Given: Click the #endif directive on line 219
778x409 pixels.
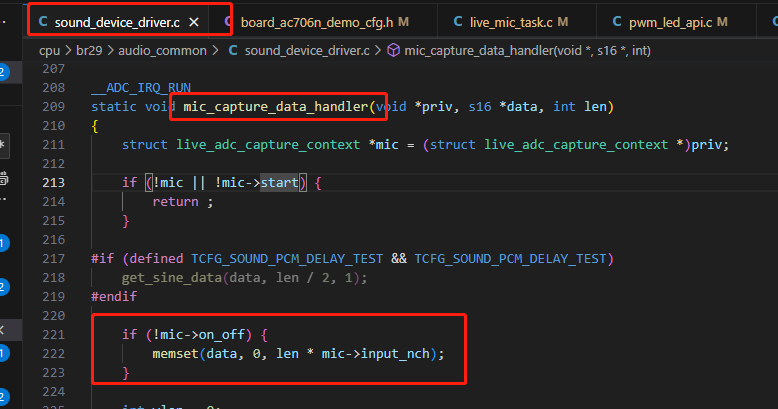Looking at the screenshot, I should click(114, 297).
